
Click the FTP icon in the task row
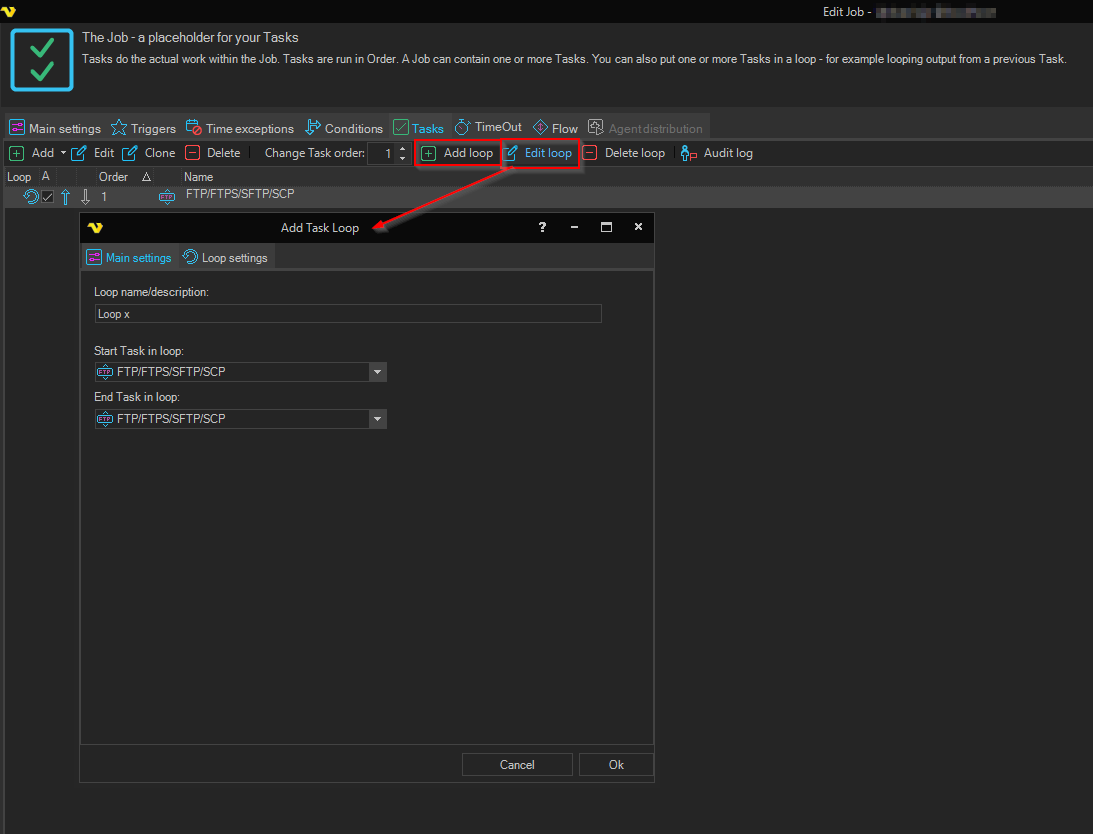(x=167, y=197)
